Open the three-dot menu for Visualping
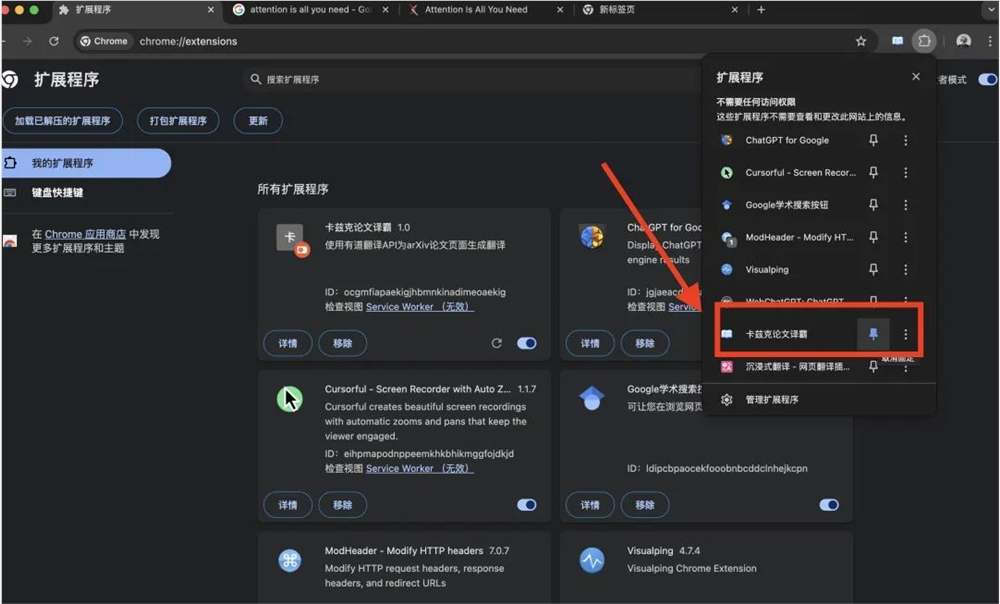The width and height of the screenshot is (1000, 604). pos(906,268)
